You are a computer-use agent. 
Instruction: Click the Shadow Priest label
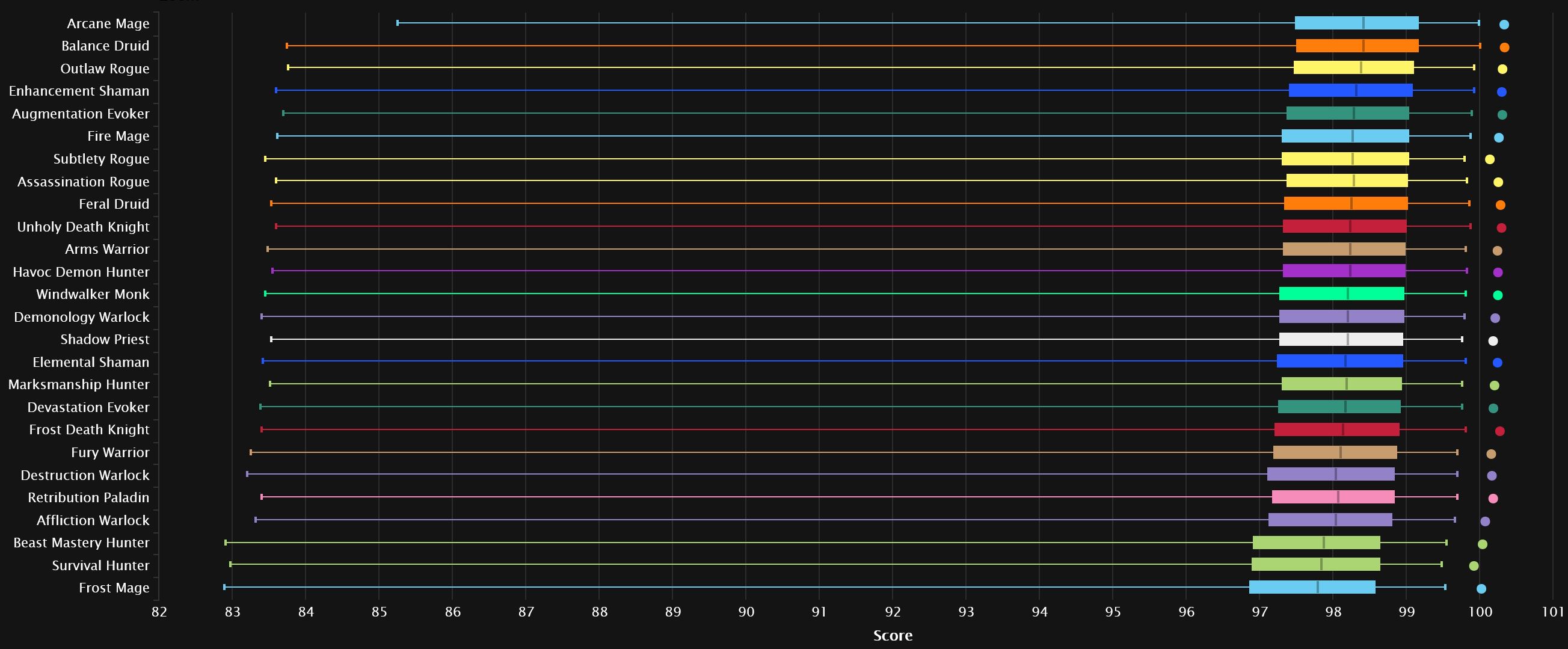[x=105, y=339]
